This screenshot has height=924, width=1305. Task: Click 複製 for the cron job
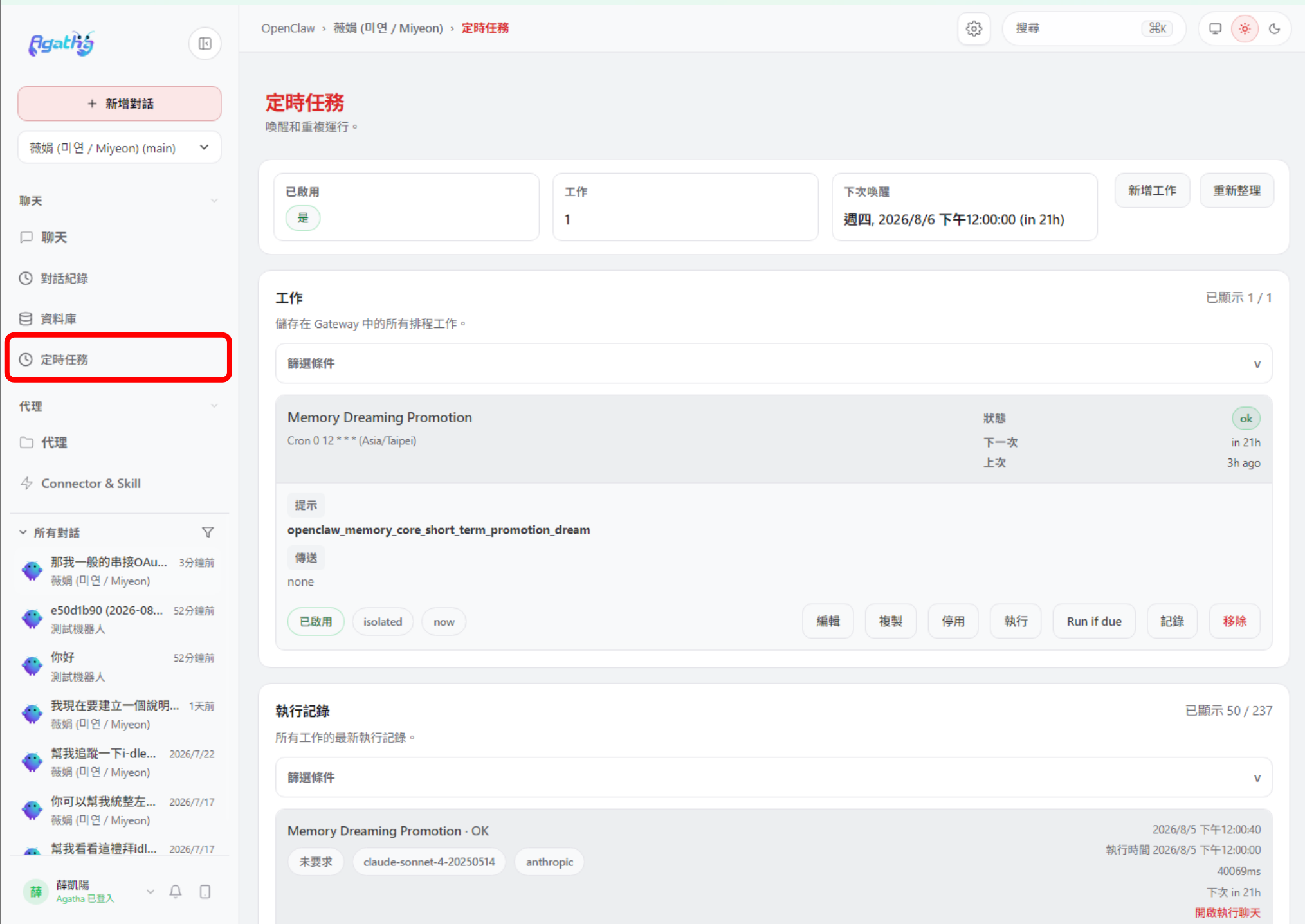pyautogui.click(x=890, y=621)
